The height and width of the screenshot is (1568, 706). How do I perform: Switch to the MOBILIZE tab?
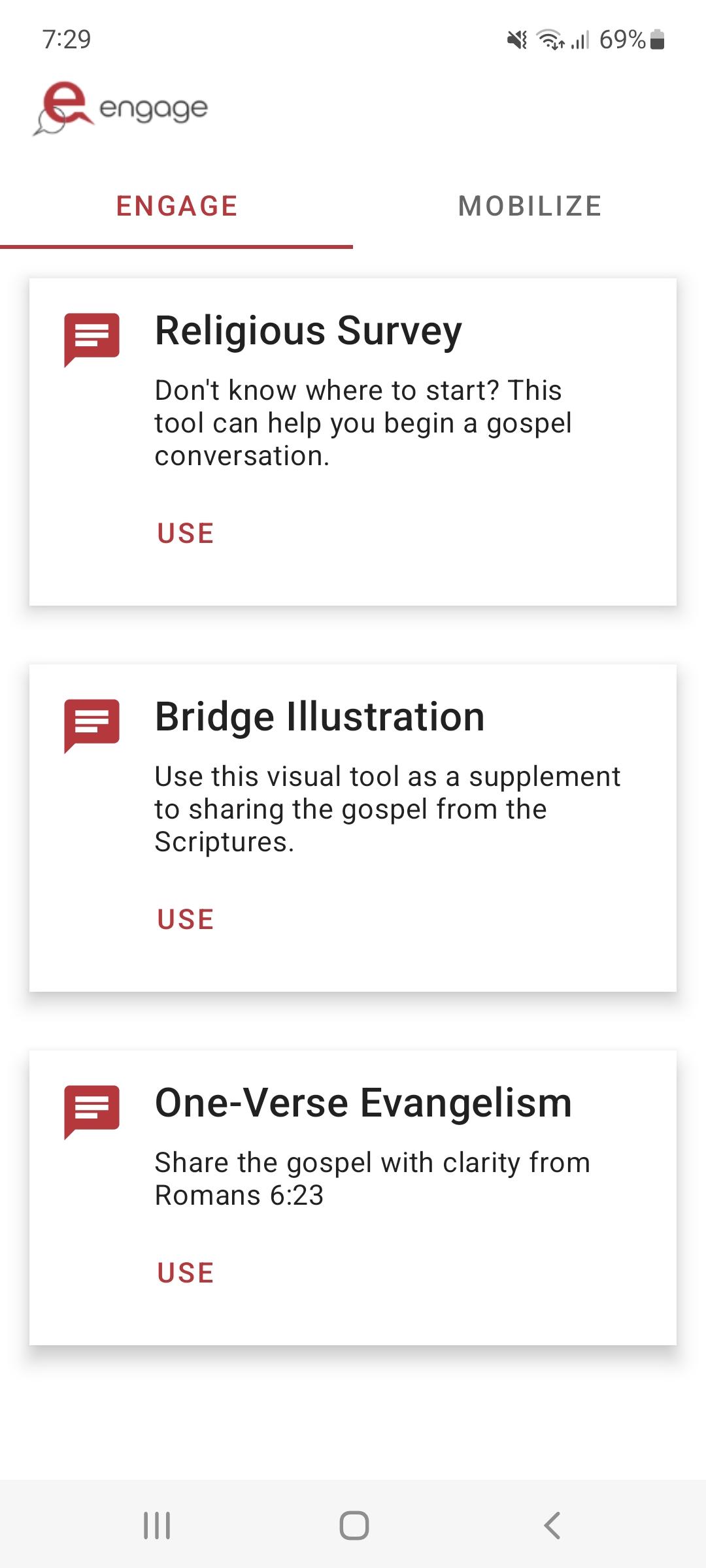point(529,206)
